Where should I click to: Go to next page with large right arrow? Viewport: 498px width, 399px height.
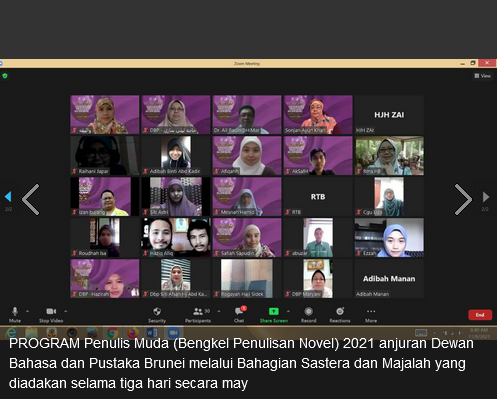click(x=463, y=199)
